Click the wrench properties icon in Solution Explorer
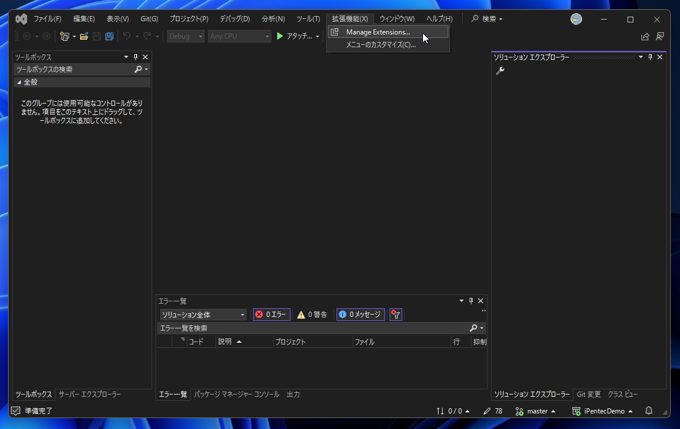The width and height of the screenshot is (680, 429). 500,71
